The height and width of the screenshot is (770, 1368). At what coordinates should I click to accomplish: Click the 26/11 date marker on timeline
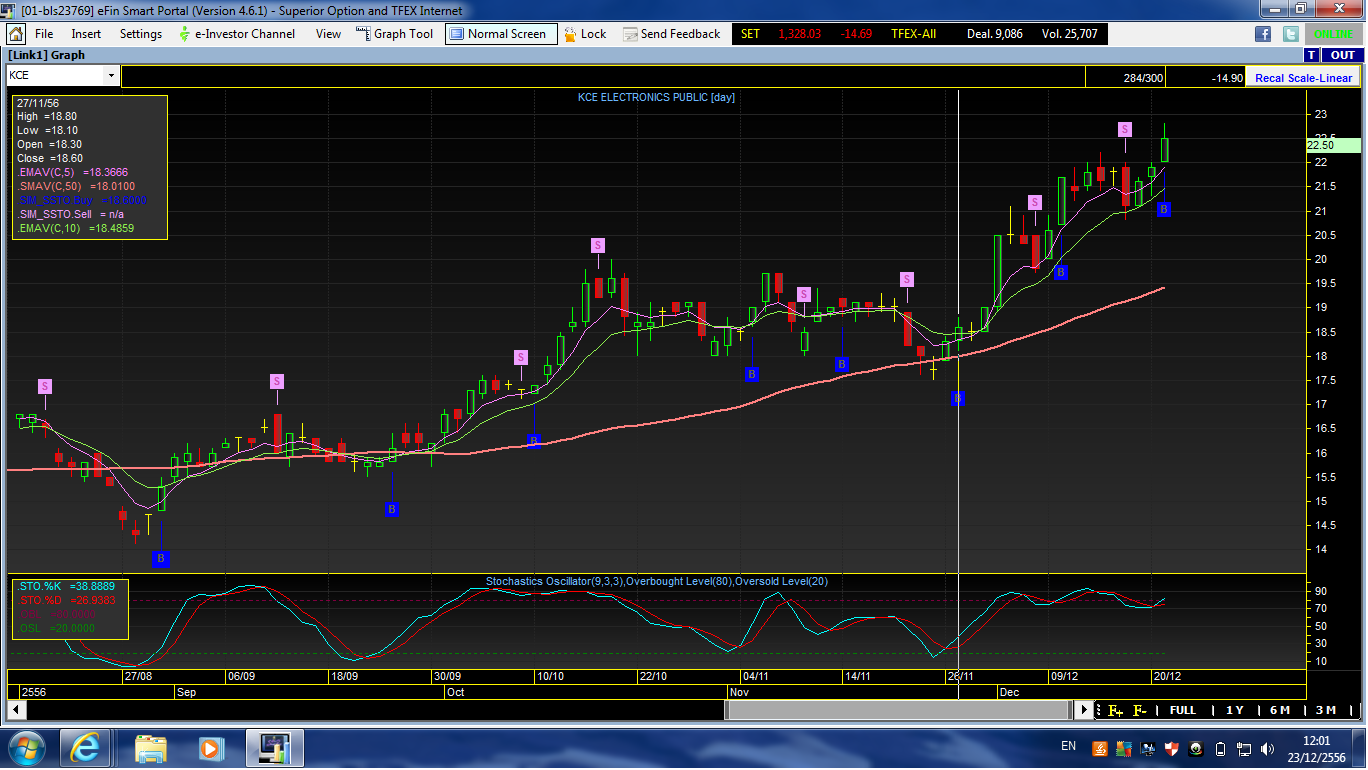[x=960, y=676]
